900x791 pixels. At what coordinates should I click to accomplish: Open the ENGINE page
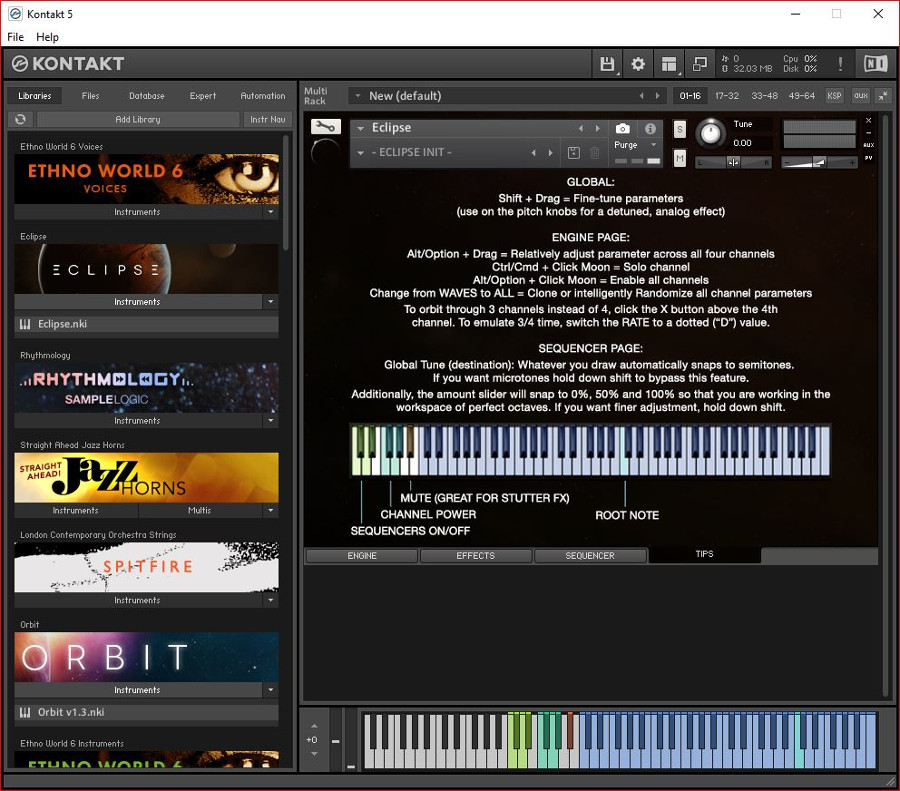click(x=362, y=556)
